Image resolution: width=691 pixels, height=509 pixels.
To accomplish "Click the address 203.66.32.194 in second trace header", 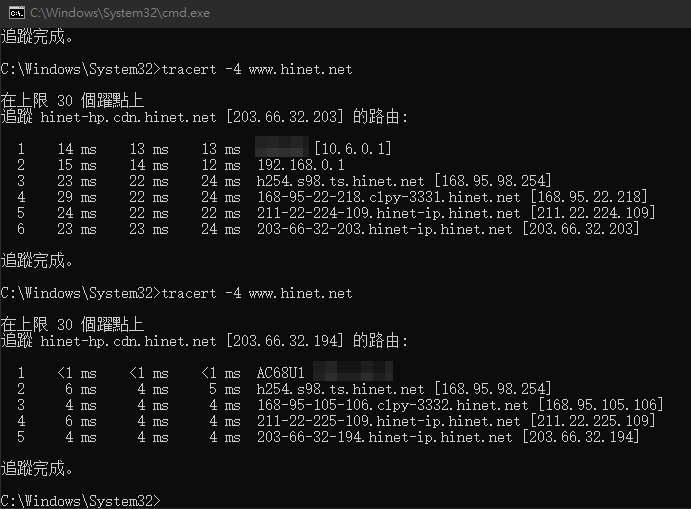I will [x=285, y=341].
